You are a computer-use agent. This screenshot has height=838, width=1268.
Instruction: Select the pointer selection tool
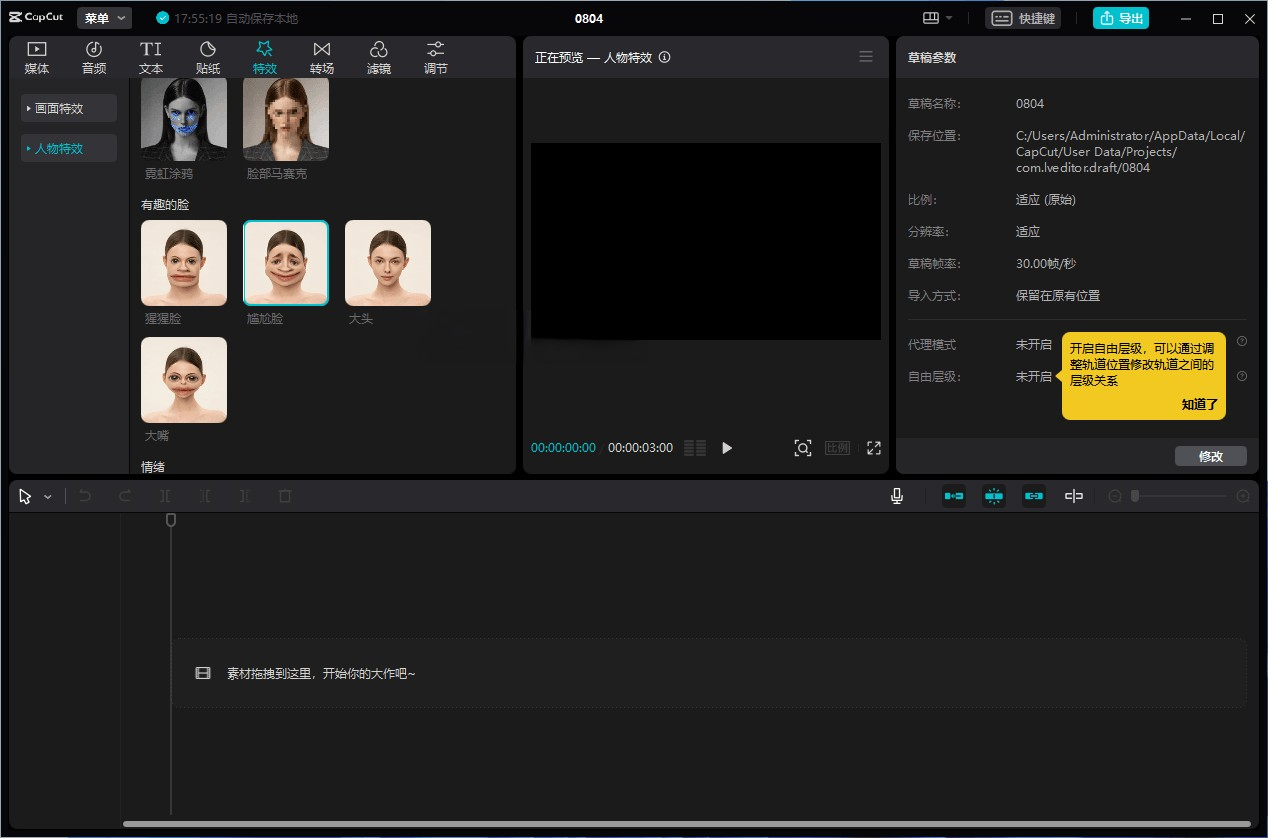(25, 496)
